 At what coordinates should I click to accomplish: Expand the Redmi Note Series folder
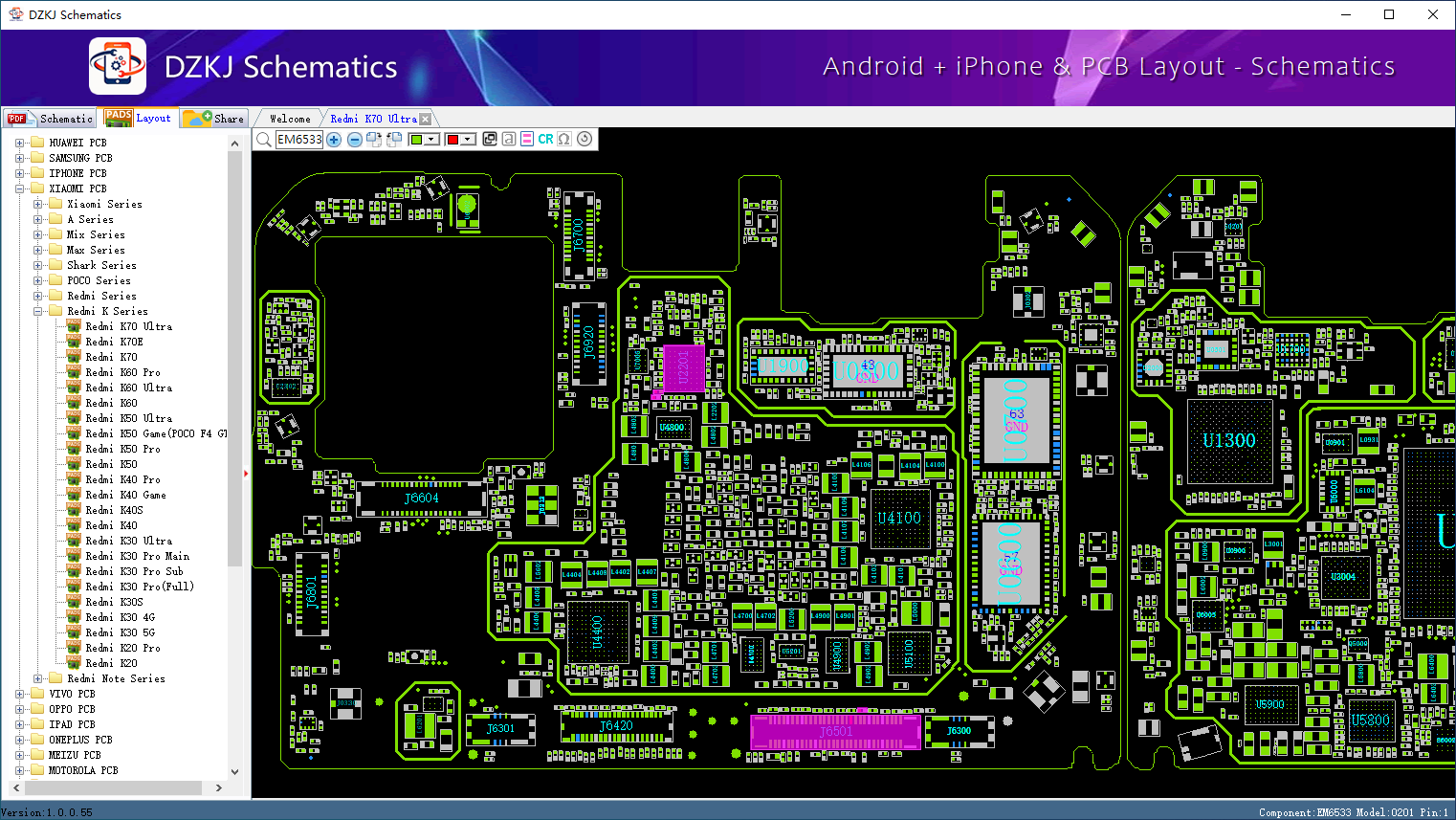[x=37, y=678]
